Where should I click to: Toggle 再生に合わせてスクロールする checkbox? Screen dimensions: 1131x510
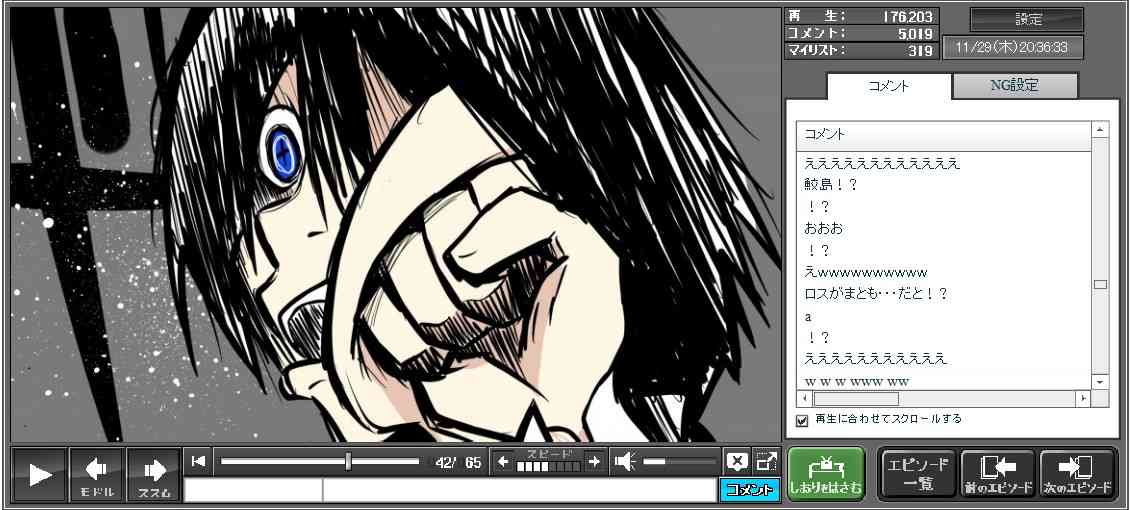(x=802, y=420)
